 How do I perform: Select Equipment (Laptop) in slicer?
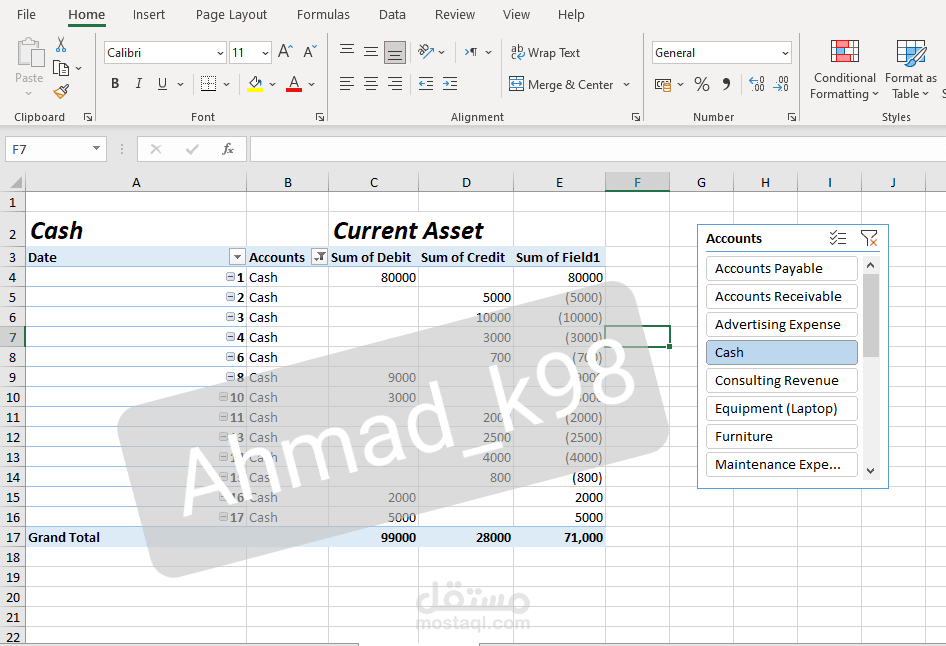pyautogui.click(x=781, y=408)
